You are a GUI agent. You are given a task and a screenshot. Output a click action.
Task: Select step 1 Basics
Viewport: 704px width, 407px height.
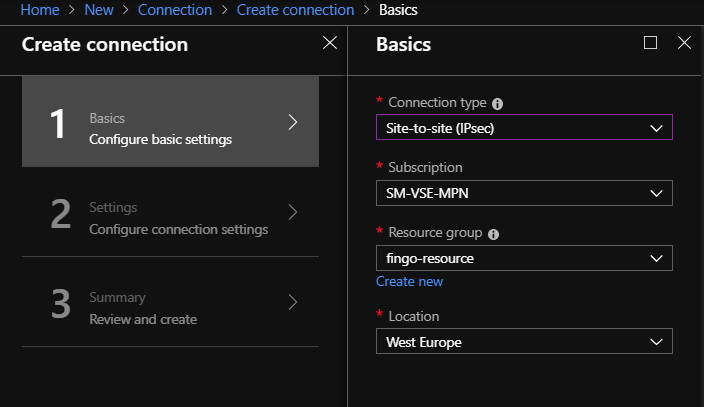[170, 122]
